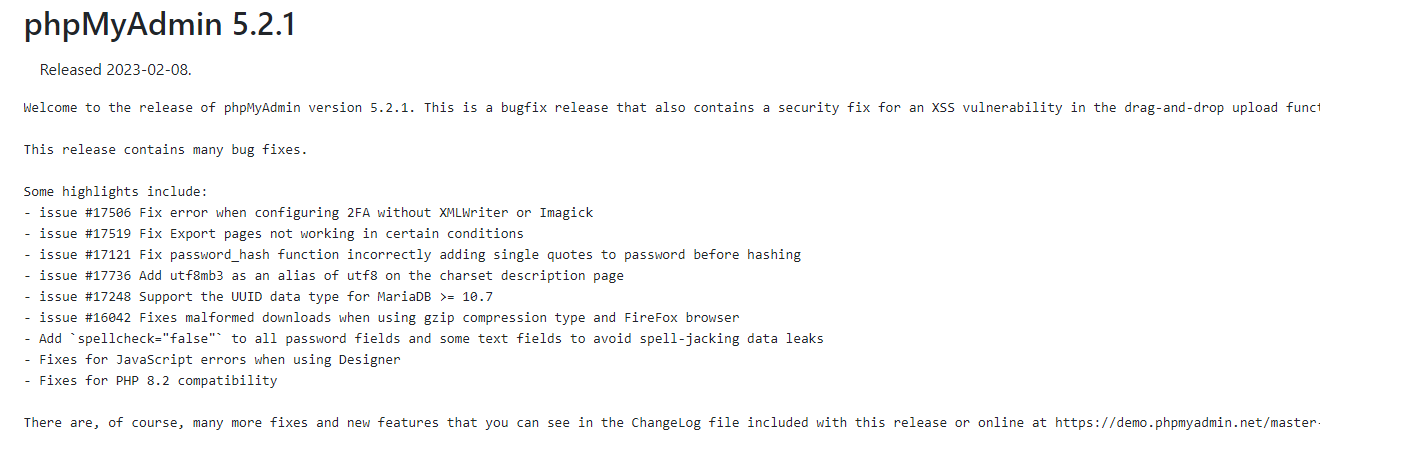
Task: Click Fixes for JavaScript errors in Designer
Action: (x=212, y=360)
